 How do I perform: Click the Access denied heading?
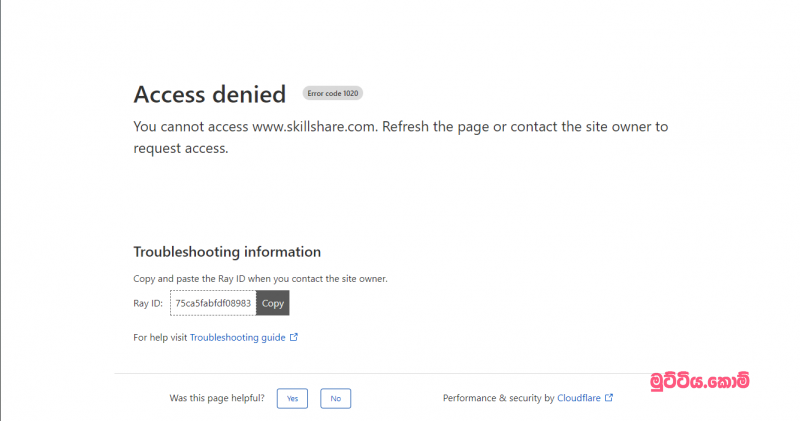[209, 94]
